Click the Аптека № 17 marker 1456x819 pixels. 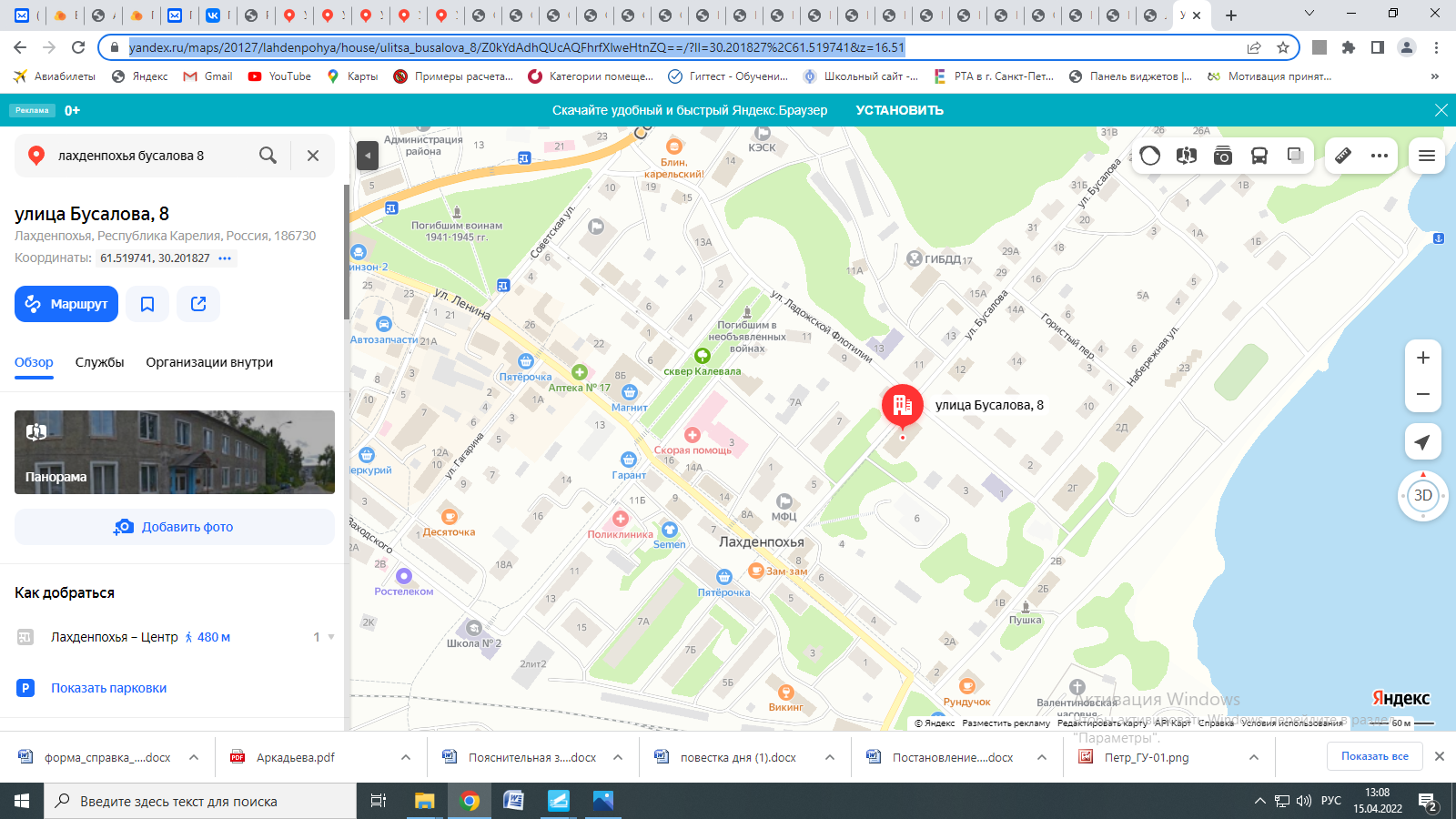580,372
